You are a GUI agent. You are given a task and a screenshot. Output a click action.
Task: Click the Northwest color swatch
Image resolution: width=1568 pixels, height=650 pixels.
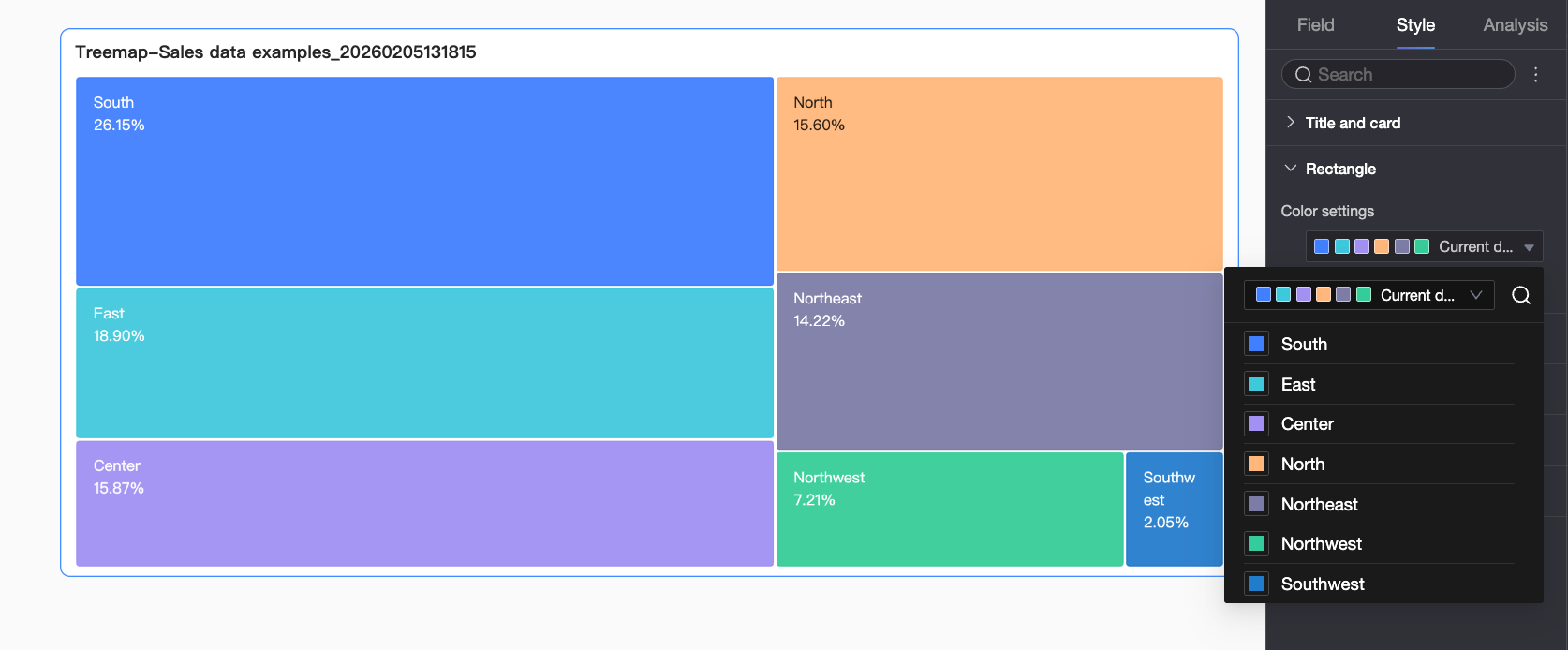1256,543
